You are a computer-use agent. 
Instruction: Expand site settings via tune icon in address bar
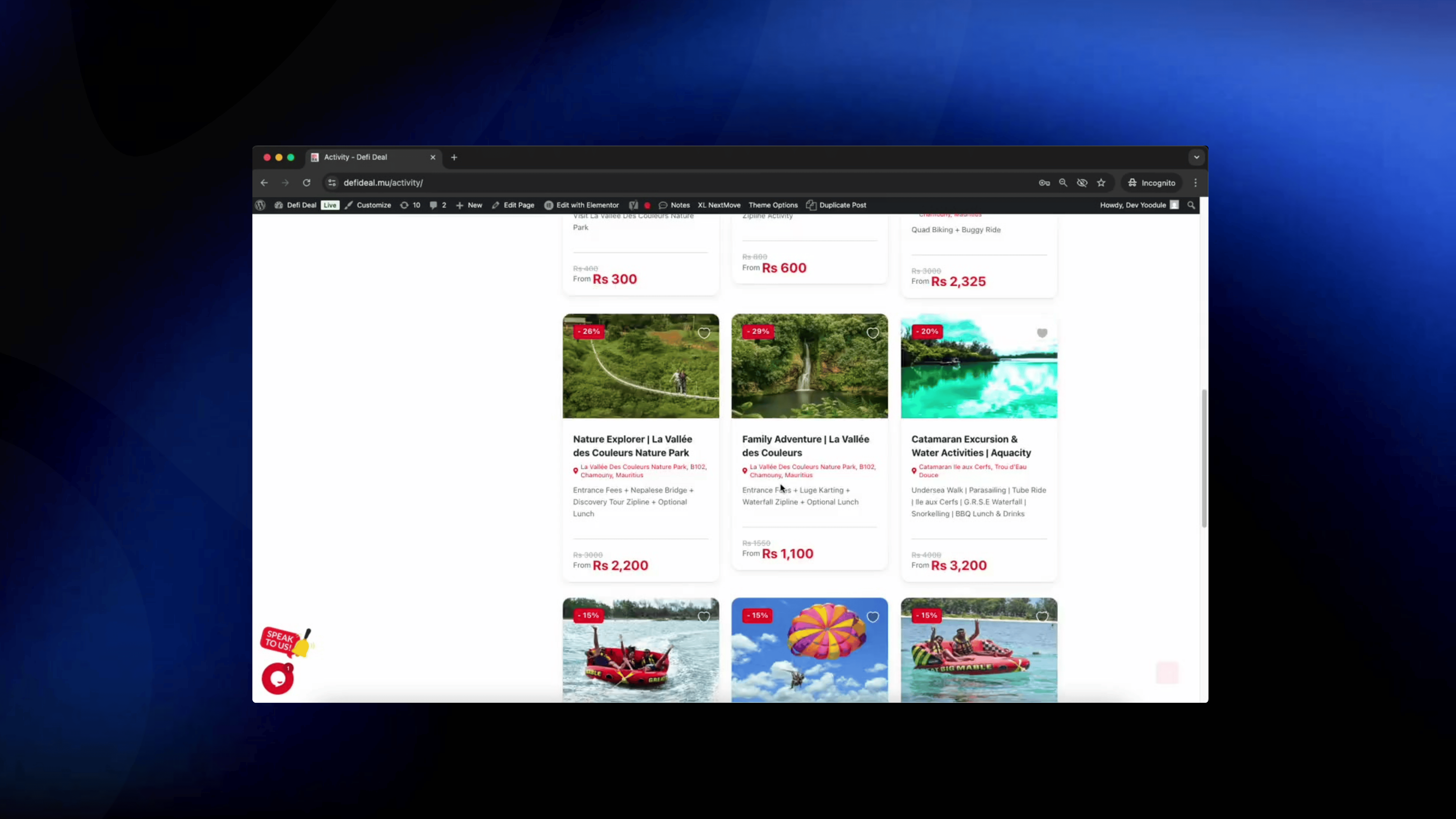pos(332,182)
